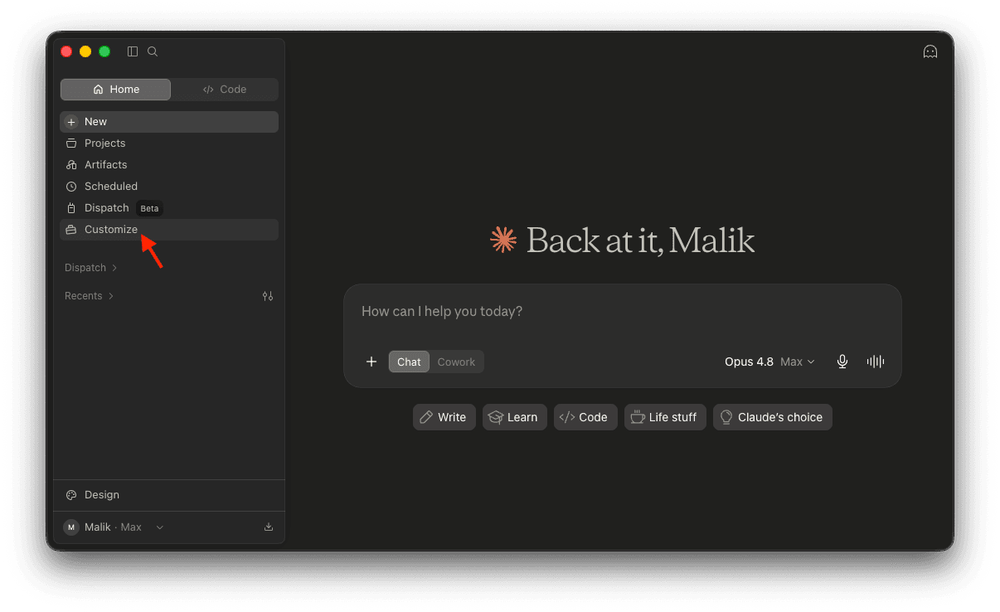Screen dimensions: 1000x612
Task: Toggle the sidebar panel icon
Action: coord(133,52)
